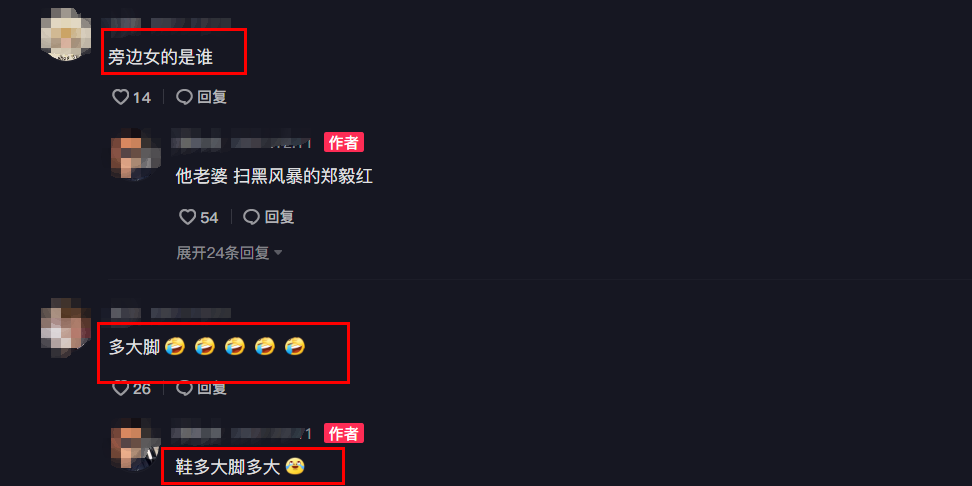
Task: Click reply bubble icon under 多大脚 comment
Action: (x=185, y=388)
